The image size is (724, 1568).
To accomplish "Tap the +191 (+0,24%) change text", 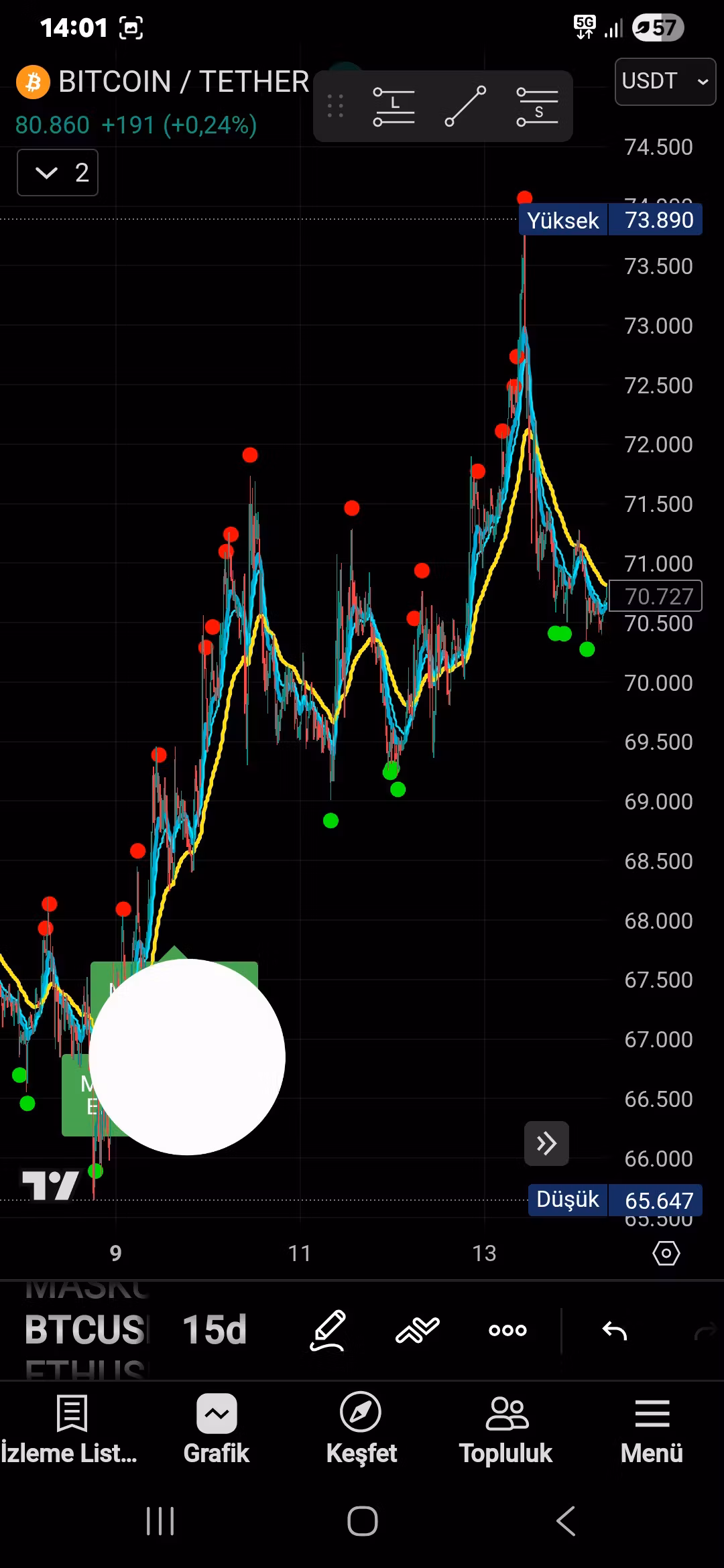I will [179, 125].
